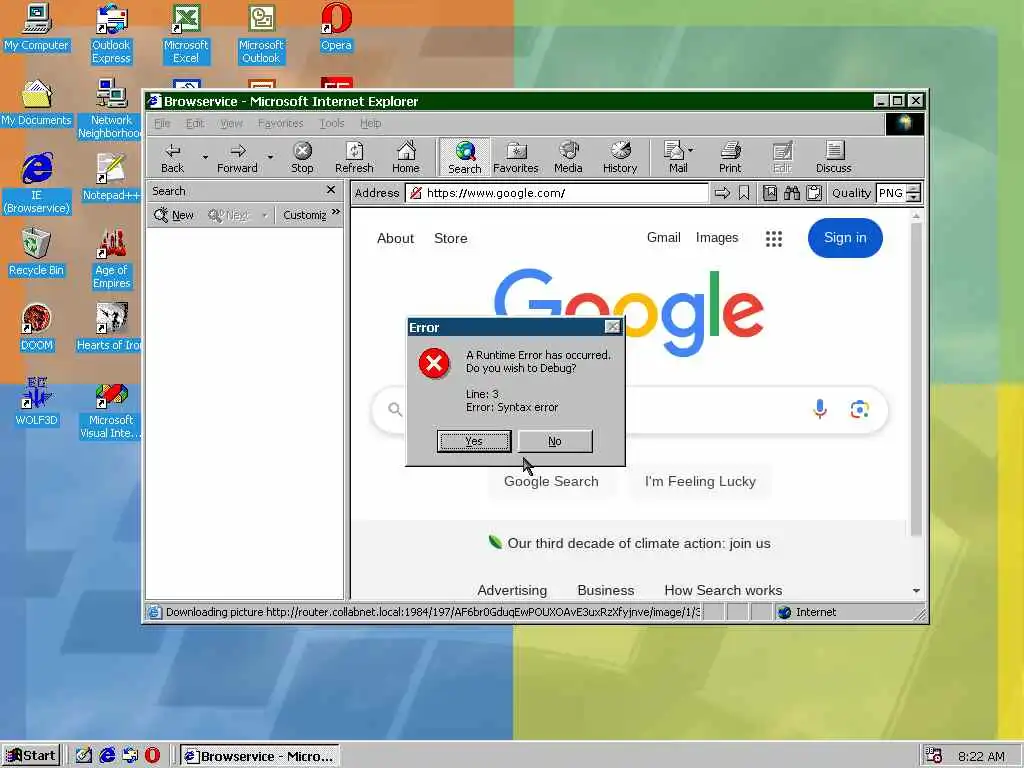Print the page with Print button

coord(730,158)
